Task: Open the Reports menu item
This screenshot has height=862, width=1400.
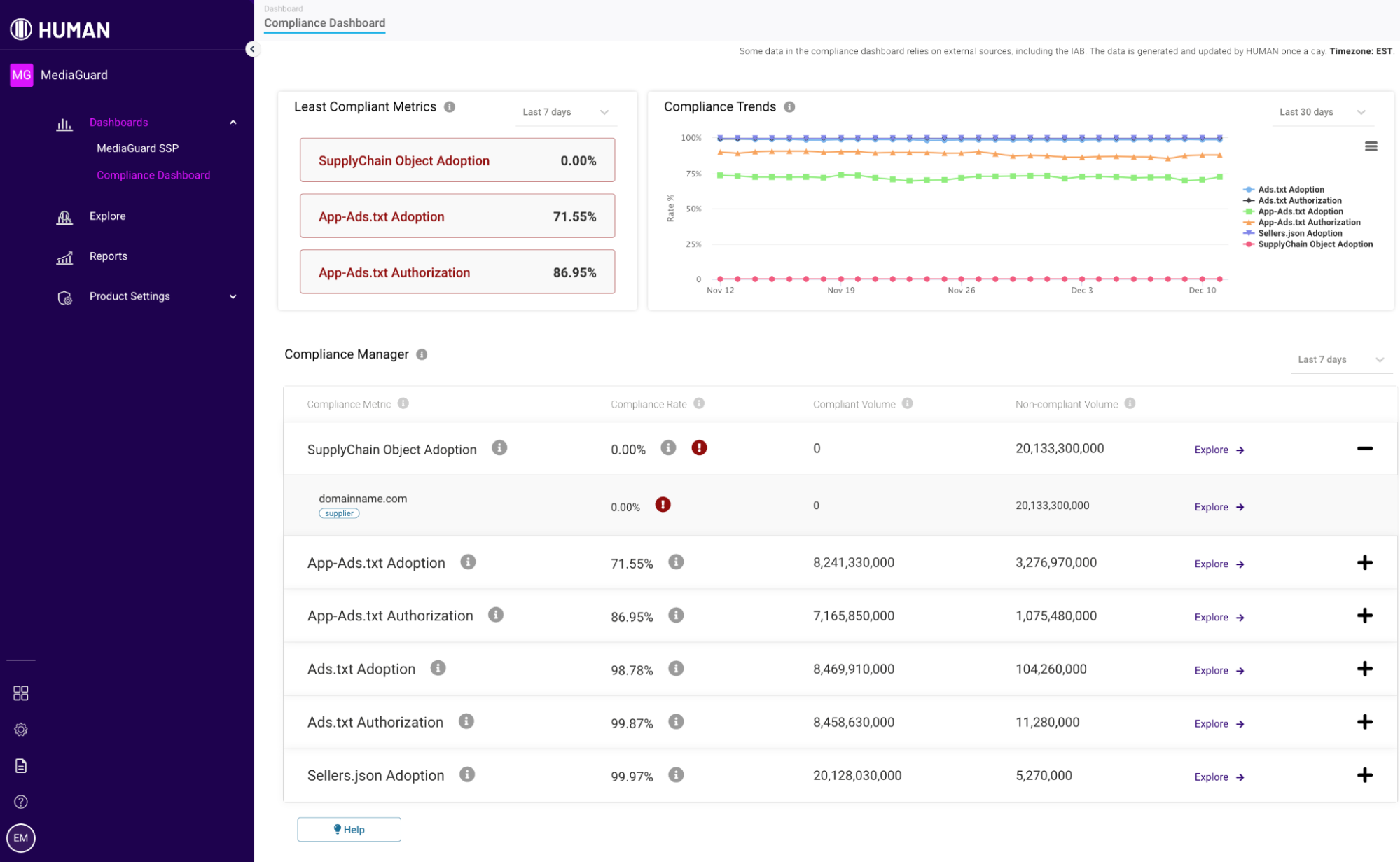Action: 109,256
